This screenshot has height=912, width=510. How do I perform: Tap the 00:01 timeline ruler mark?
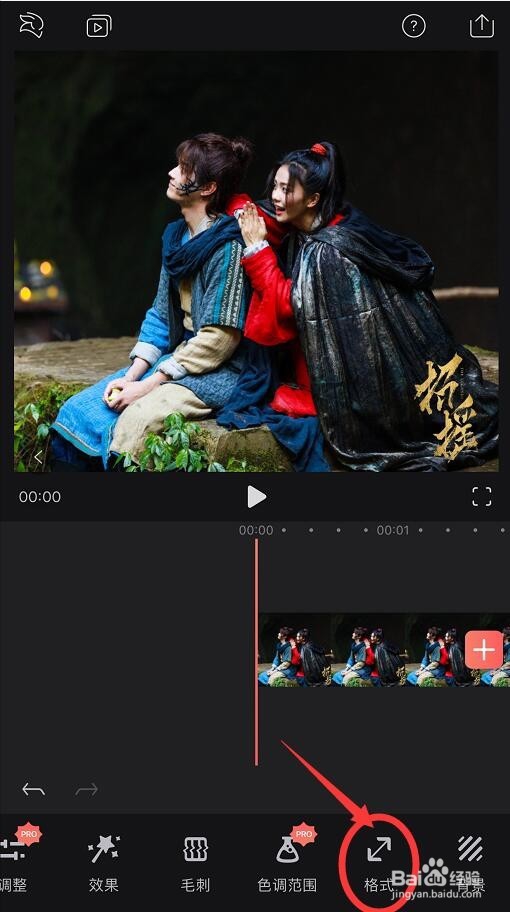(393, 530)
